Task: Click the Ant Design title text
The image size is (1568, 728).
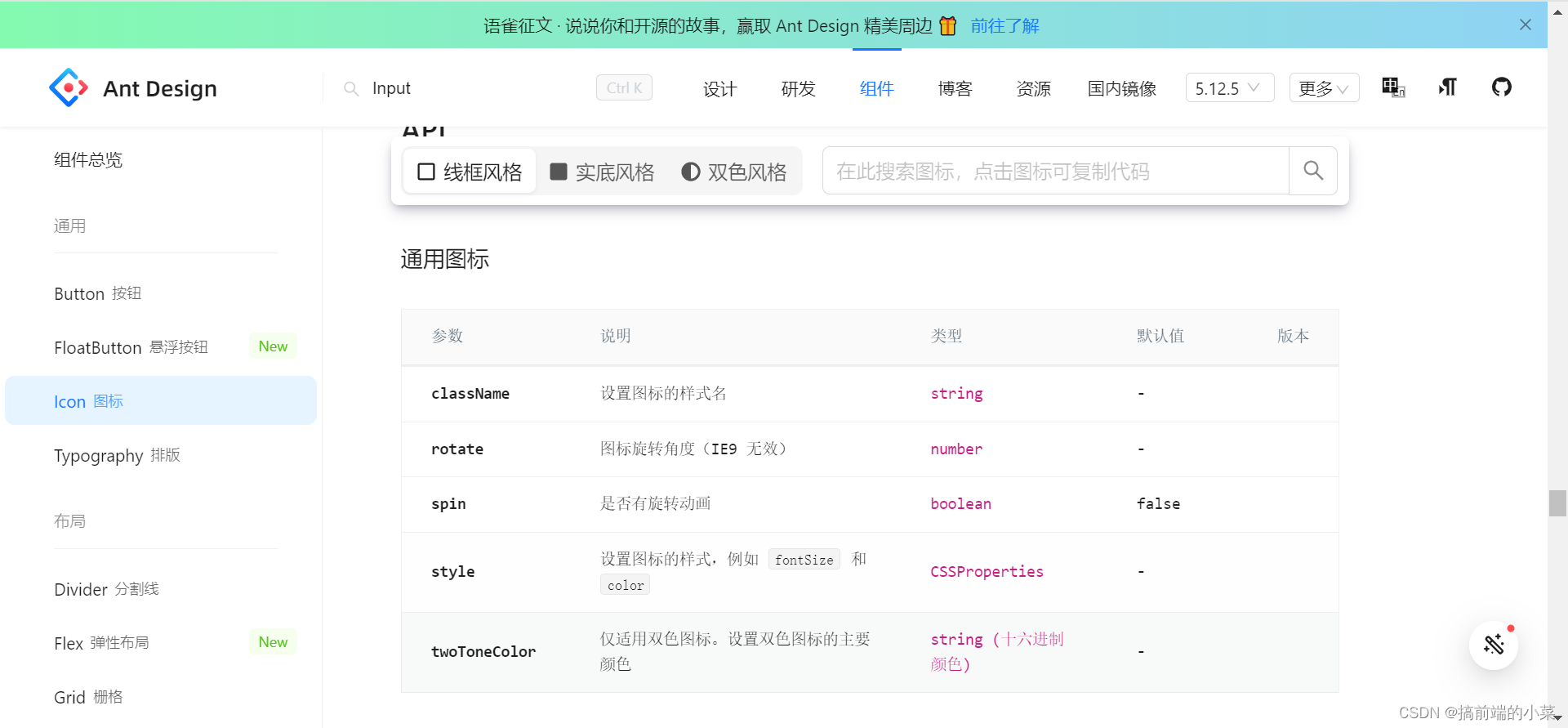Action: (160, 88)
